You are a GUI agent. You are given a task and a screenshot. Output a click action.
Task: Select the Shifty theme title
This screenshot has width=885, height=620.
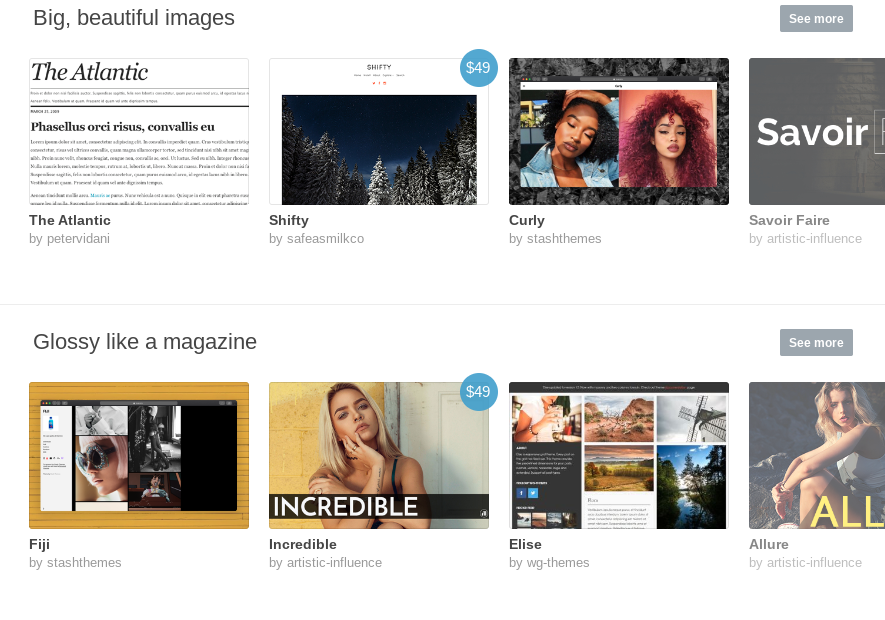289,220
